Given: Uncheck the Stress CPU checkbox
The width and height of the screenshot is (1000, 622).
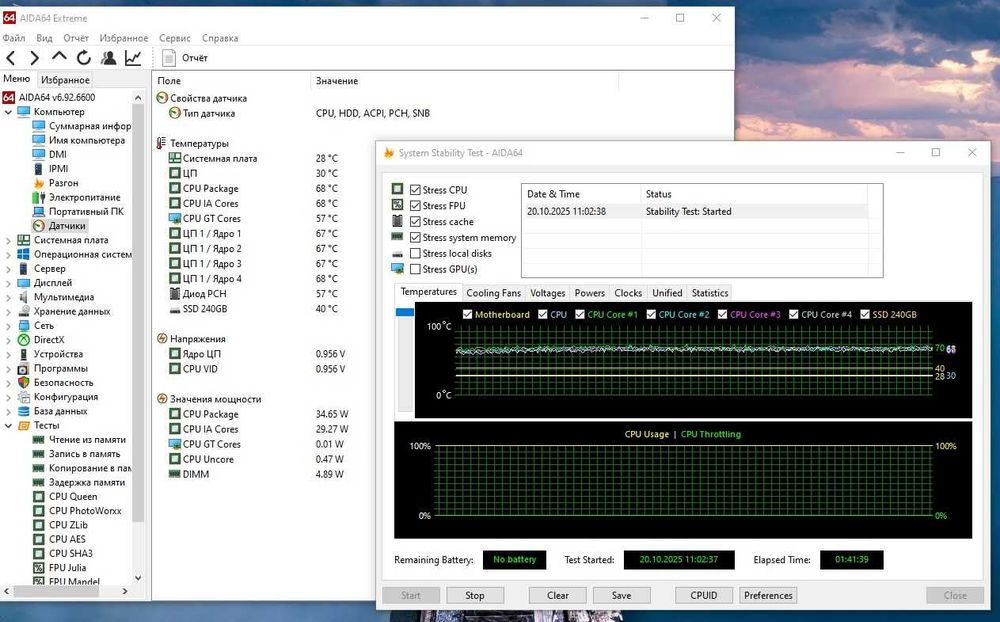Looking at the screenshot, I should (x=415, y=190).
